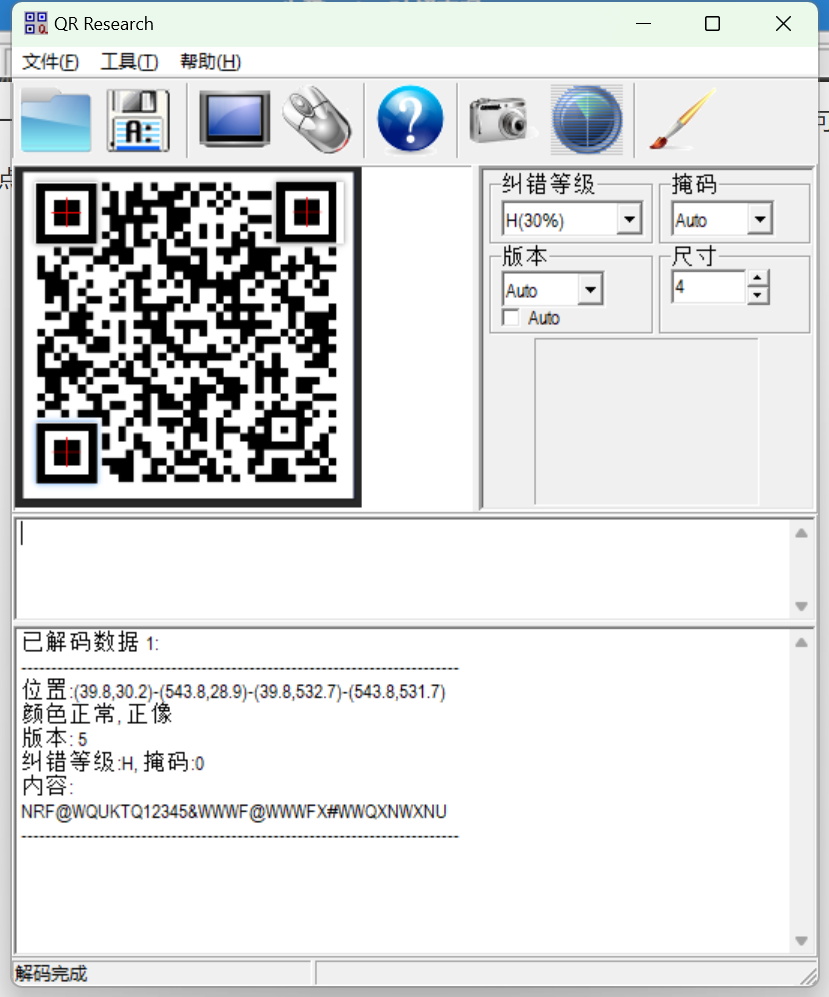
Task: Click the 颜色正常, 正像 line
Action: [x=97, y=714]
